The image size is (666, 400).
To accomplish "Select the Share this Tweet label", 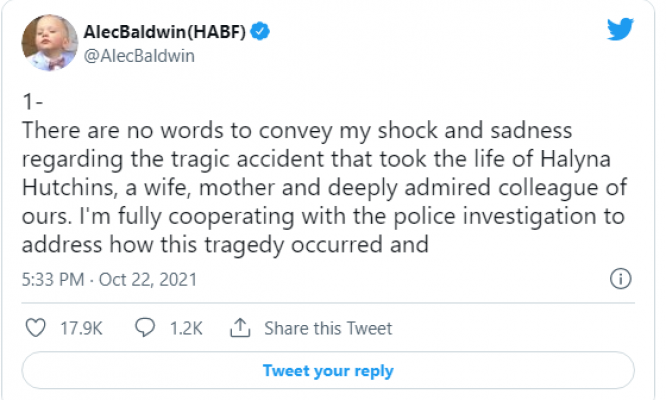I will tap(328, 328).
